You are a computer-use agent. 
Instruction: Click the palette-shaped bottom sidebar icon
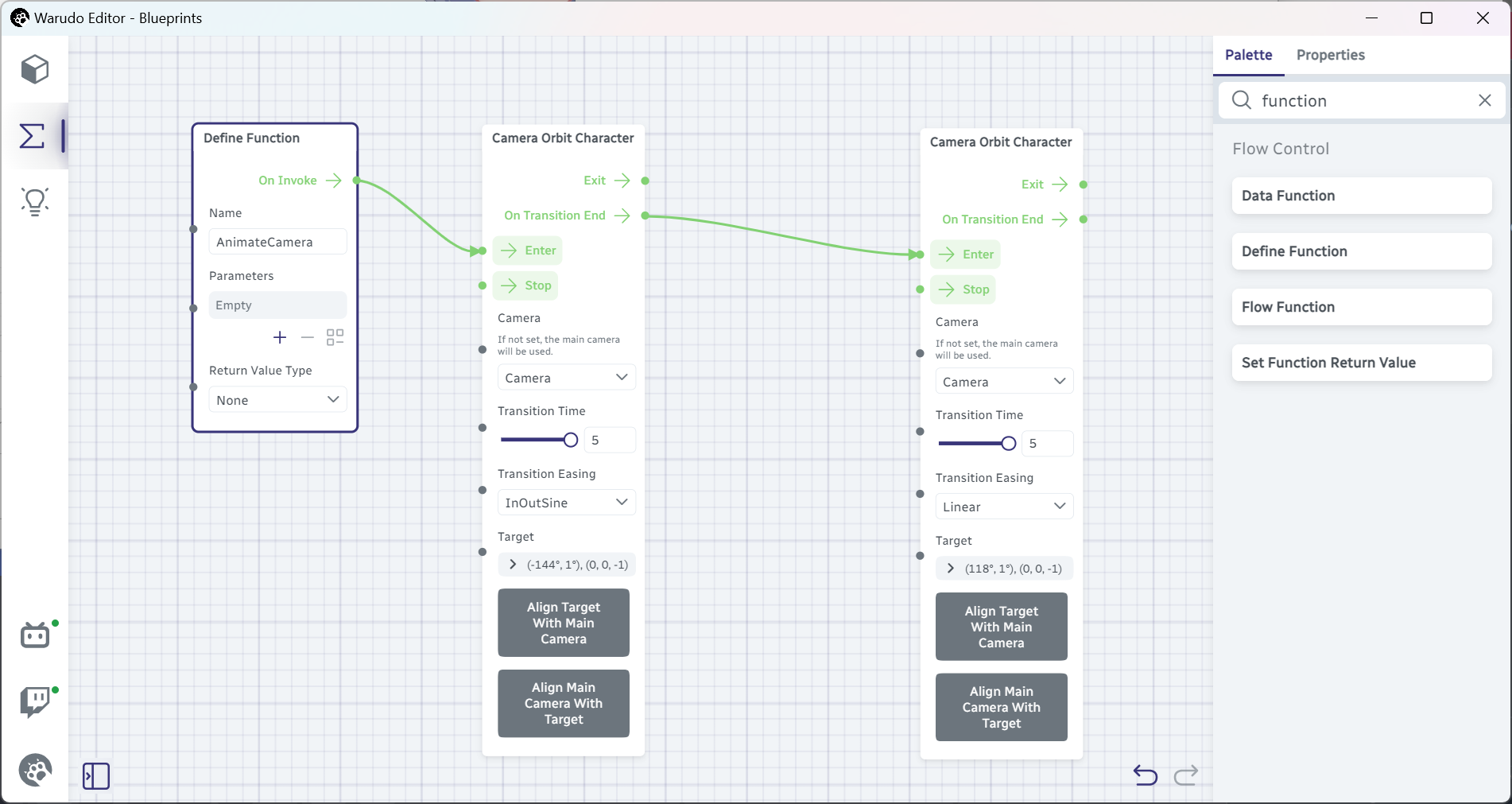pos(35,770)
